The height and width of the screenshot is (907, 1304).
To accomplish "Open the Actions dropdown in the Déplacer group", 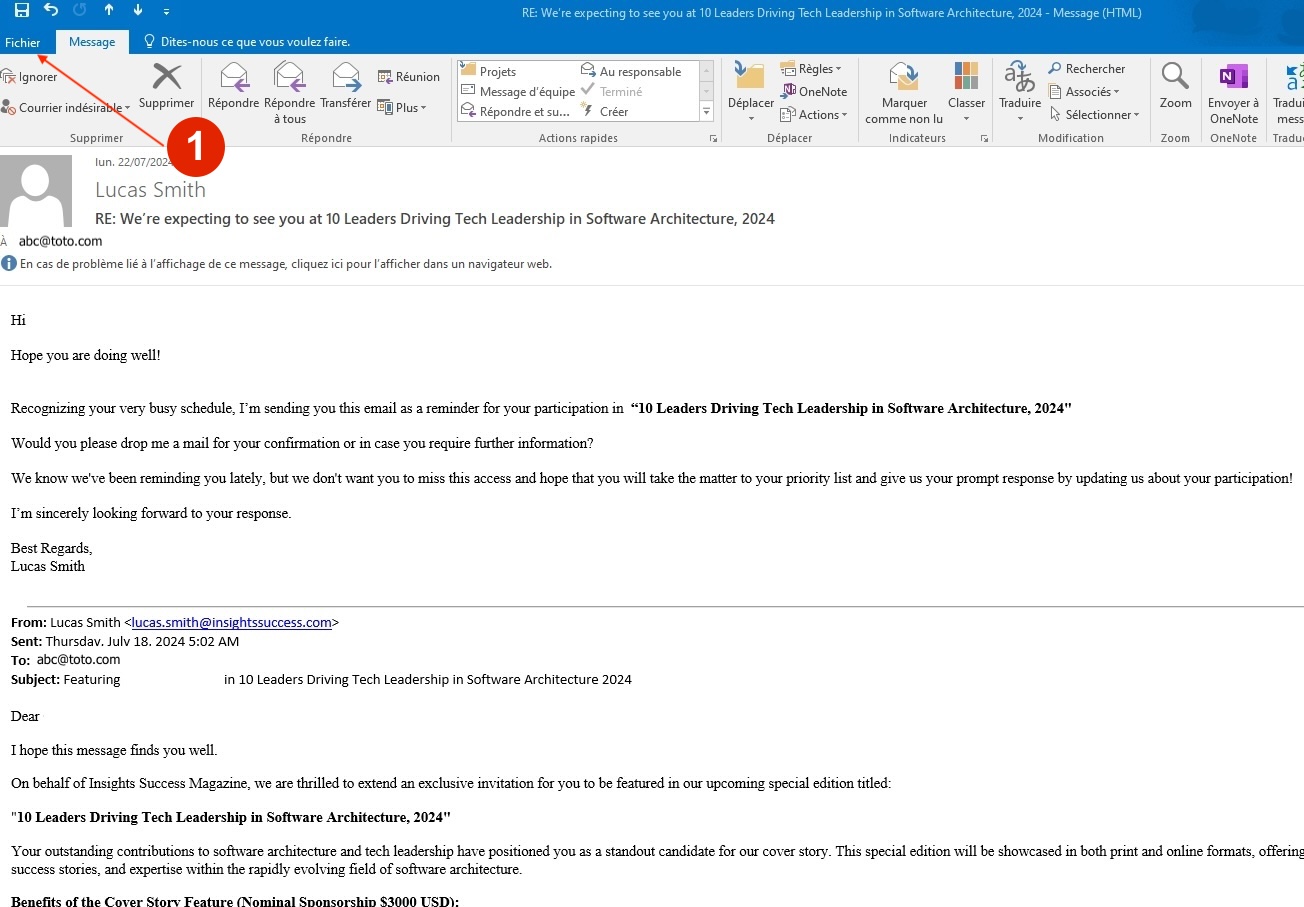I will [814, 114].
